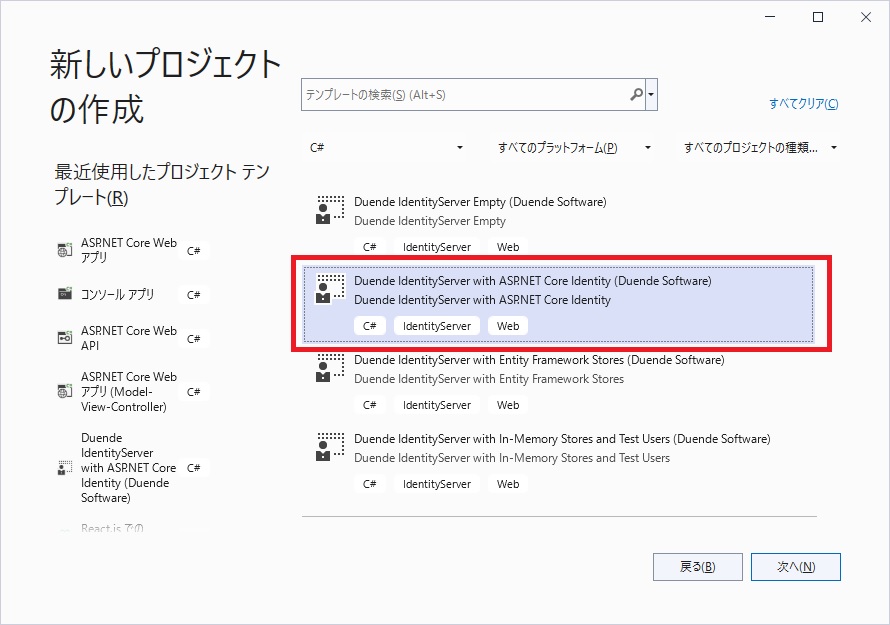The image size is (890, 625).
Task: Open the すべてのプラットフォーム filter dropdown
Action: pos(573,148)
